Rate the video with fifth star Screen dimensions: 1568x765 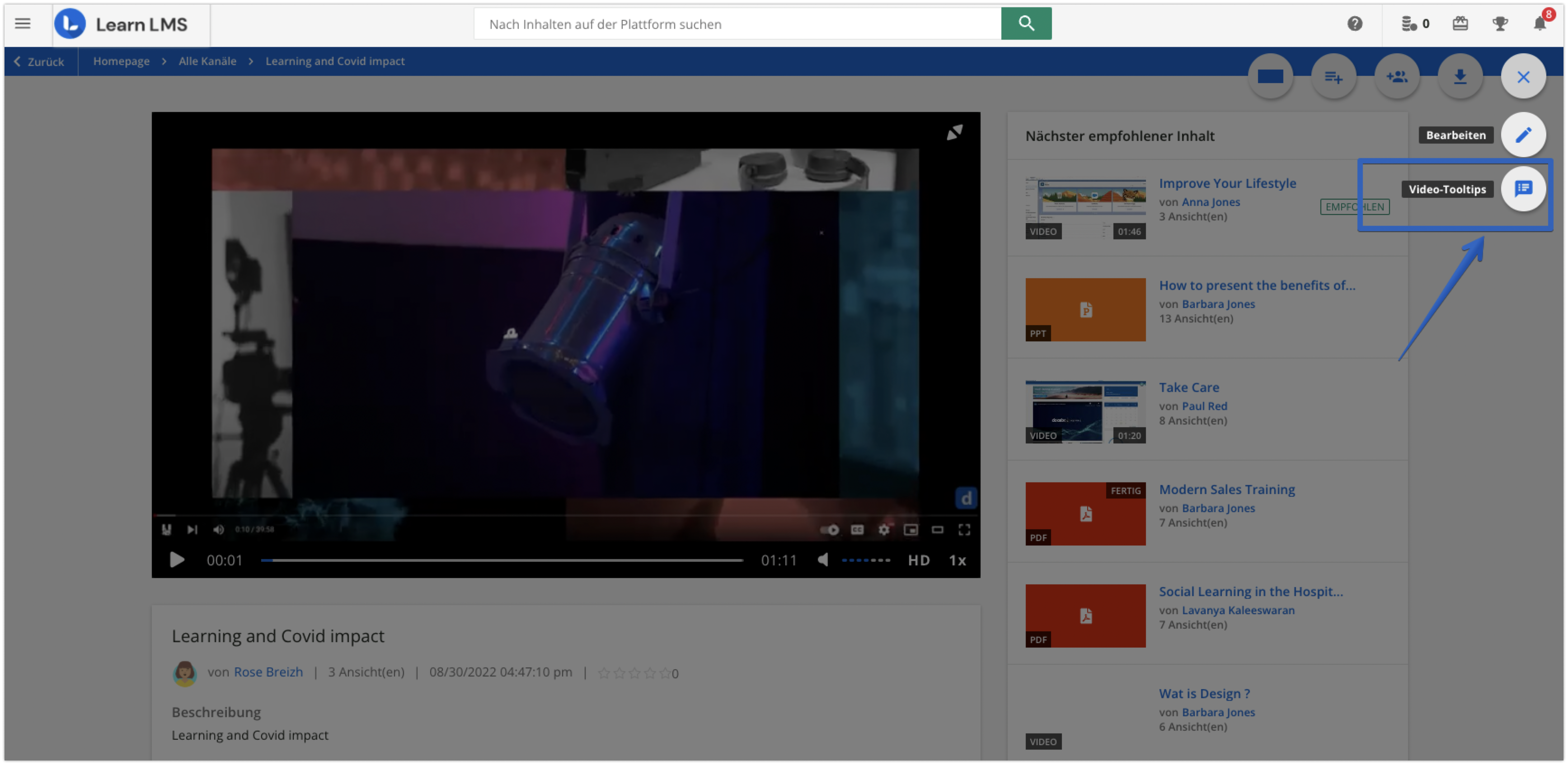[665, 673]
